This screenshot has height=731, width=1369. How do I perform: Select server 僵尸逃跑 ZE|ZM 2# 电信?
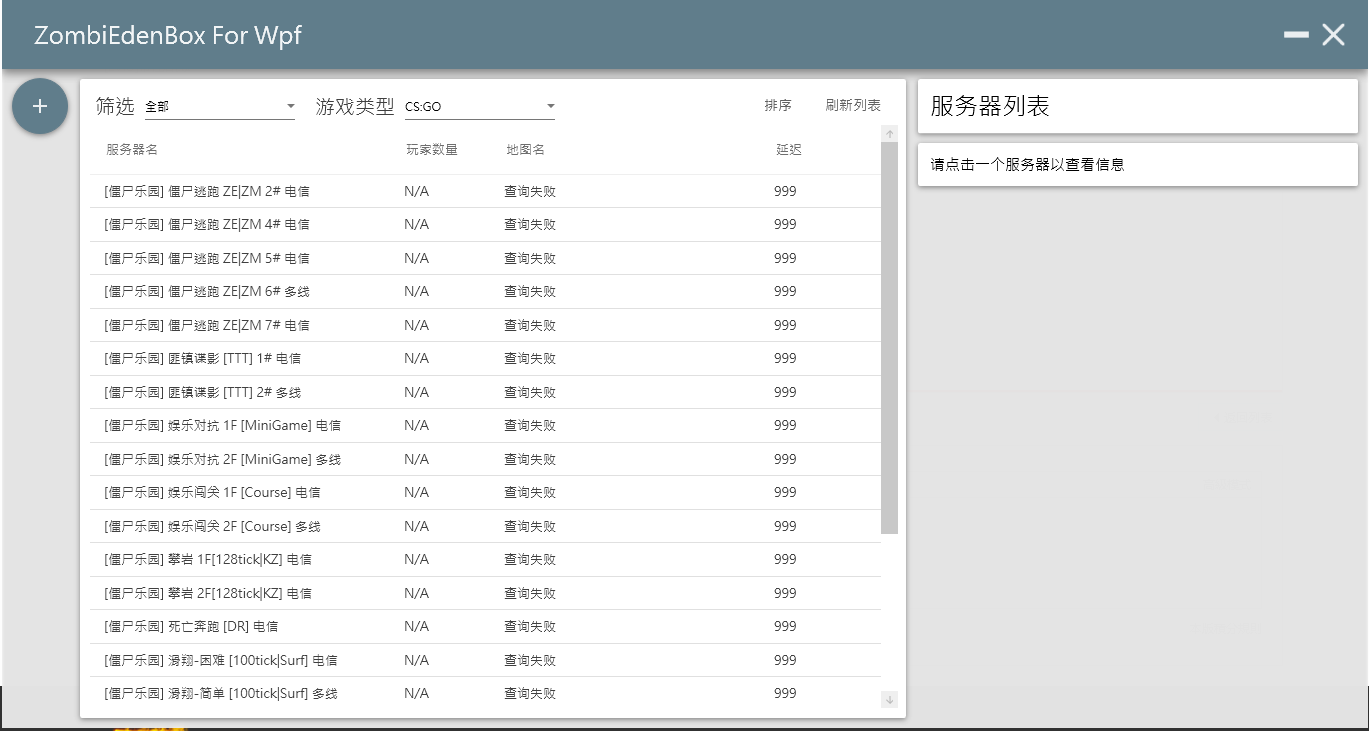pyautogui.click(x=300, y=190)
